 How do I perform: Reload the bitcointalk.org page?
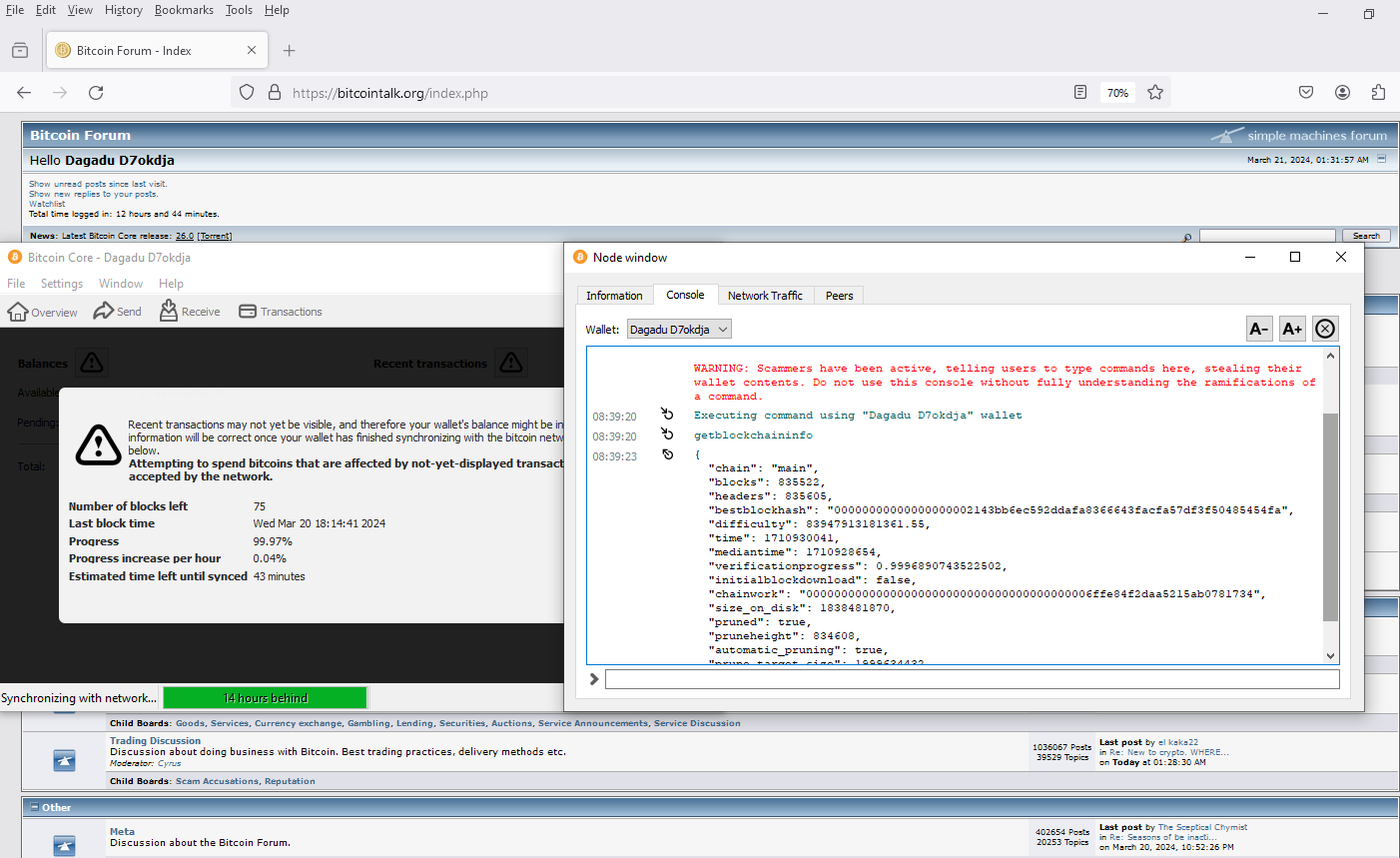click(96, 93)
